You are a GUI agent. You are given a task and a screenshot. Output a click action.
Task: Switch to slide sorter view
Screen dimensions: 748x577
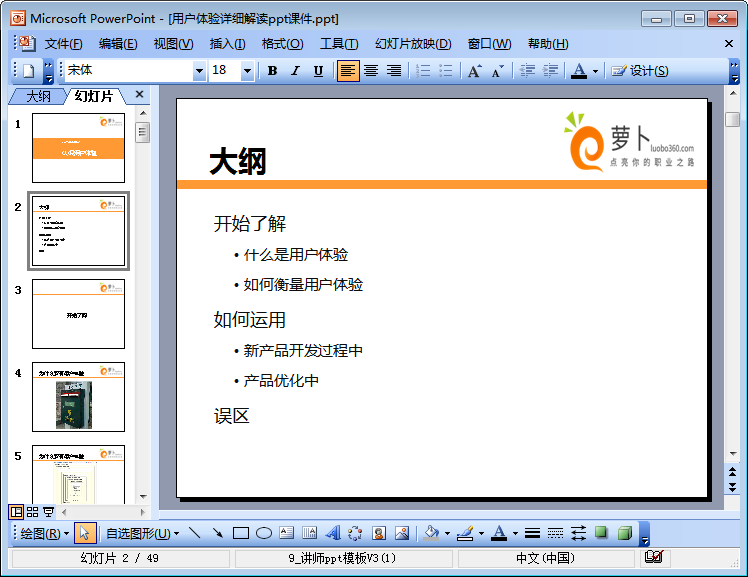[32, 512]
